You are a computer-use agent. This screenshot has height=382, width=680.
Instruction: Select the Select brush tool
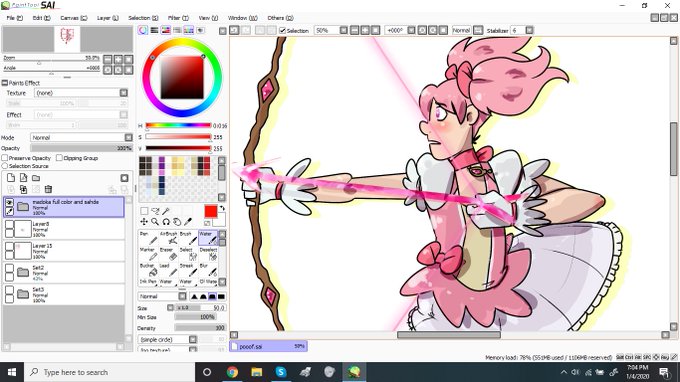(x=188, y=254)
